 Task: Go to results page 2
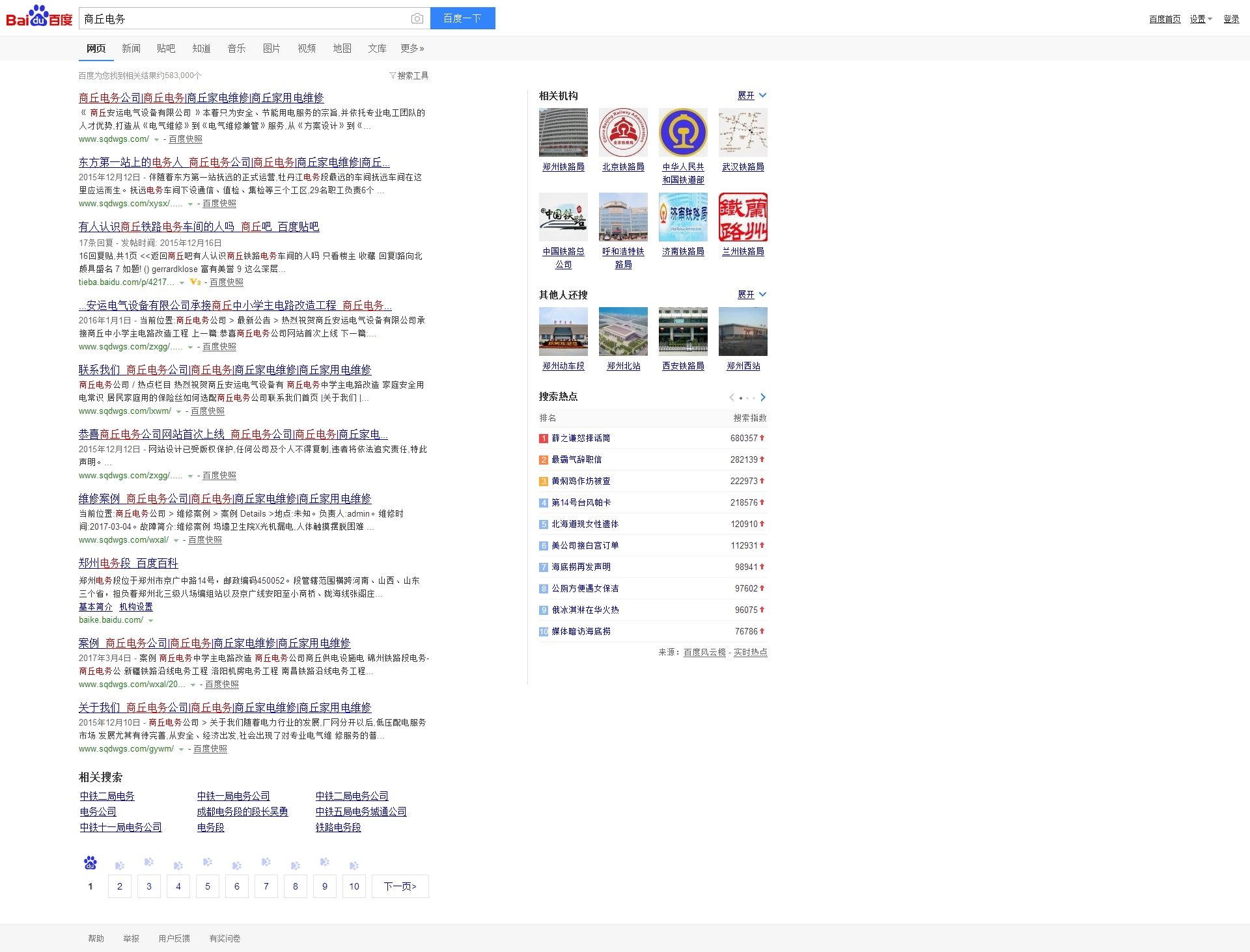pos(120,886)
